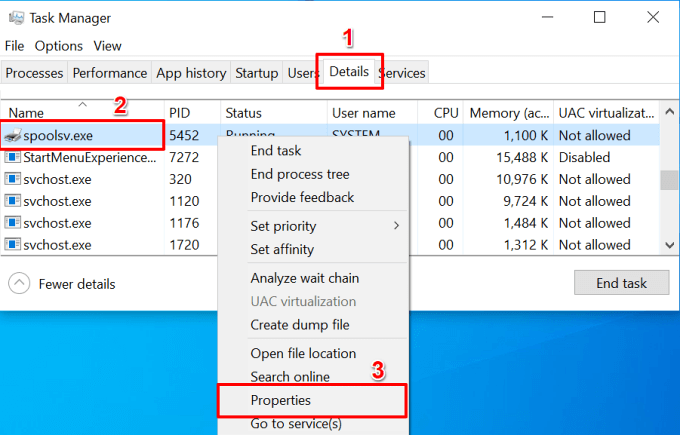Open the View menu
The image size is (680, 435).
click(107, 46)
